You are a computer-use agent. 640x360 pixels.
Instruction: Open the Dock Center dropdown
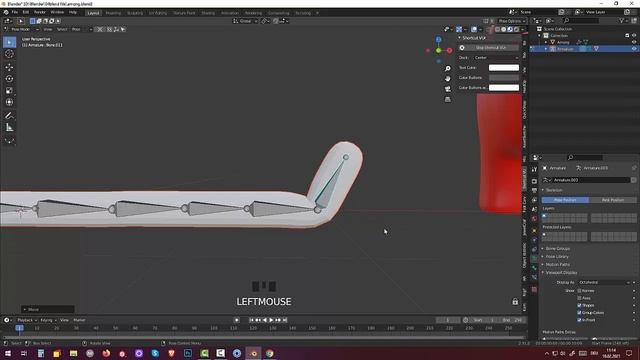[x=496, y=58]
